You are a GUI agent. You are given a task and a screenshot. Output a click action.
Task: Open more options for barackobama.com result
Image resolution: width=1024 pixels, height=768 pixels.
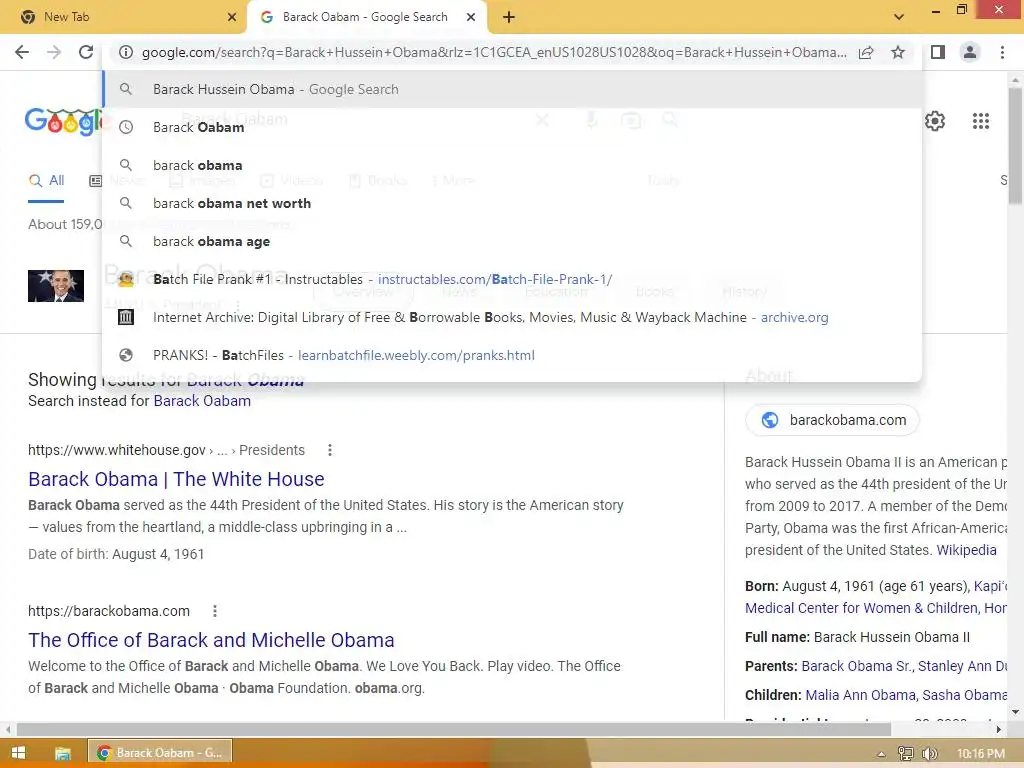[x=215, y=611]
